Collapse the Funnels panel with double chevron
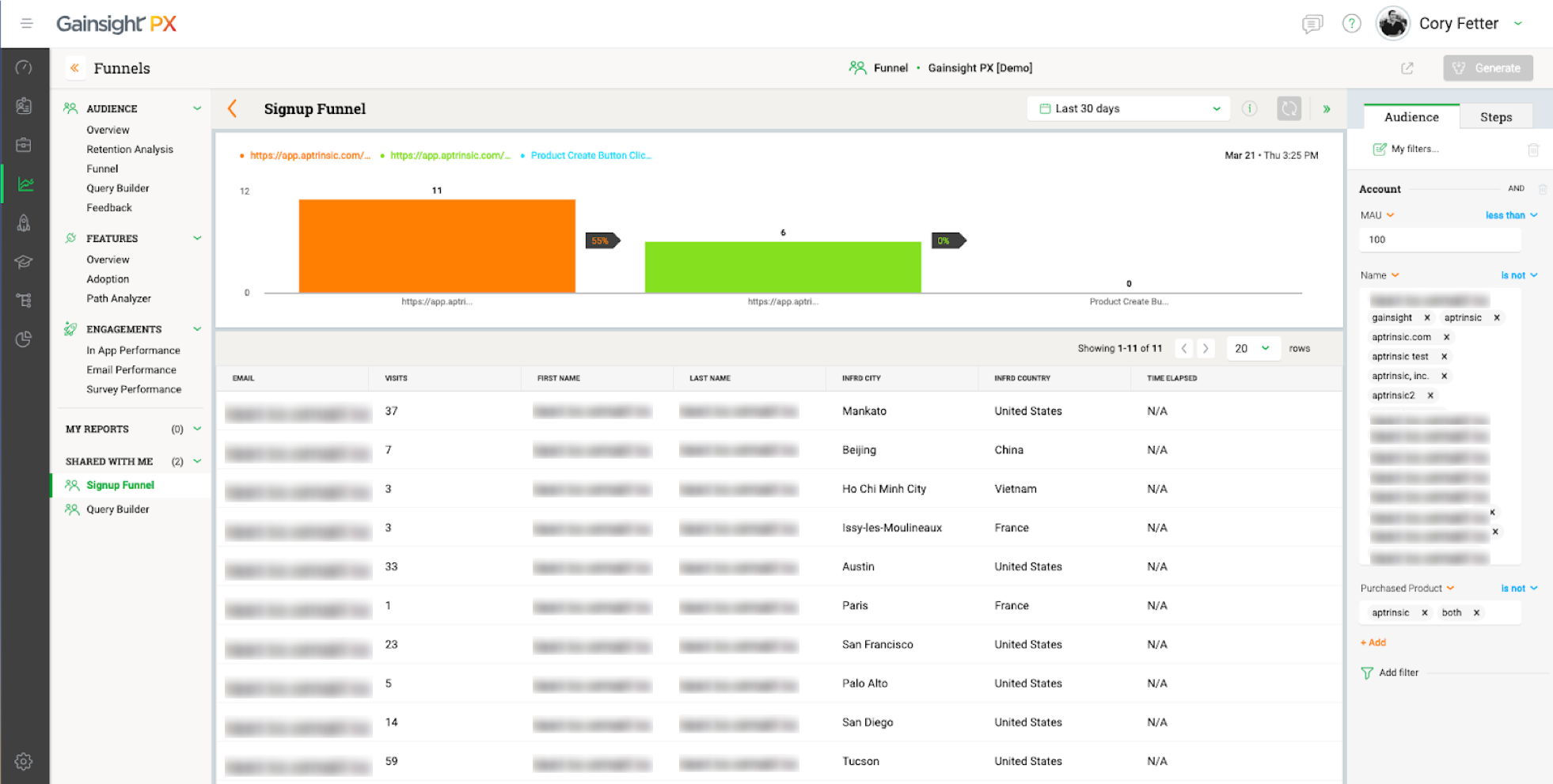The width and height of the screenshot is (1553, 784). [x=74, y=68]
